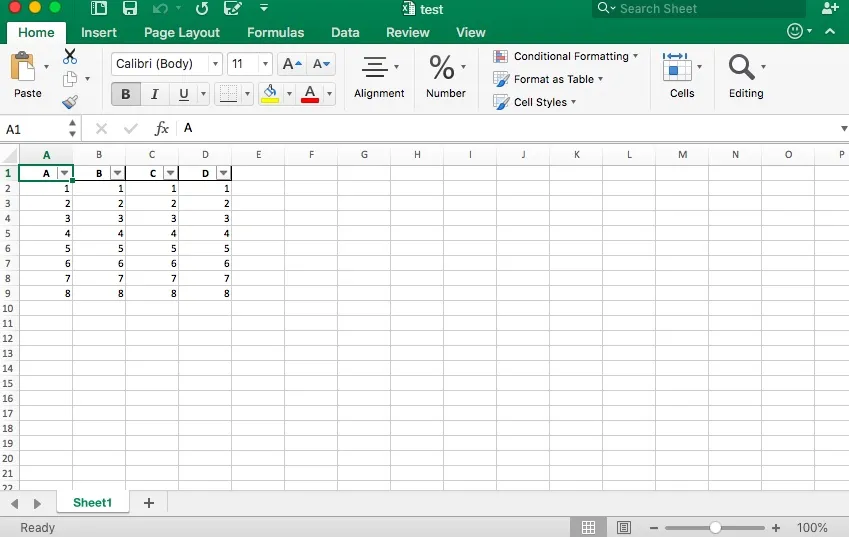
Task: Click the share people icon
Action: pos(830,8)
